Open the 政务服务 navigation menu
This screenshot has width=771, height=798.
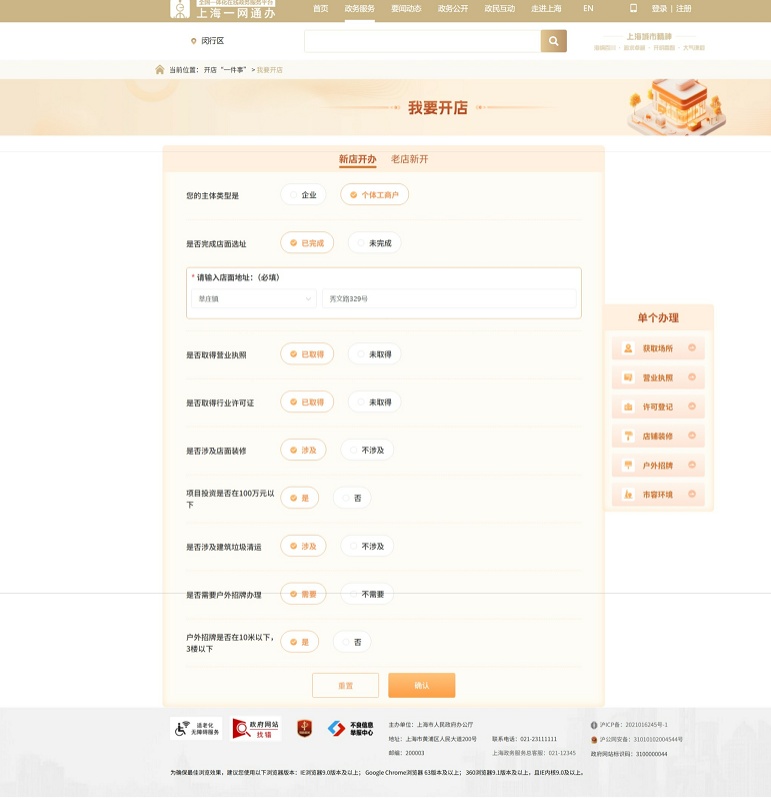pos(360,8)
